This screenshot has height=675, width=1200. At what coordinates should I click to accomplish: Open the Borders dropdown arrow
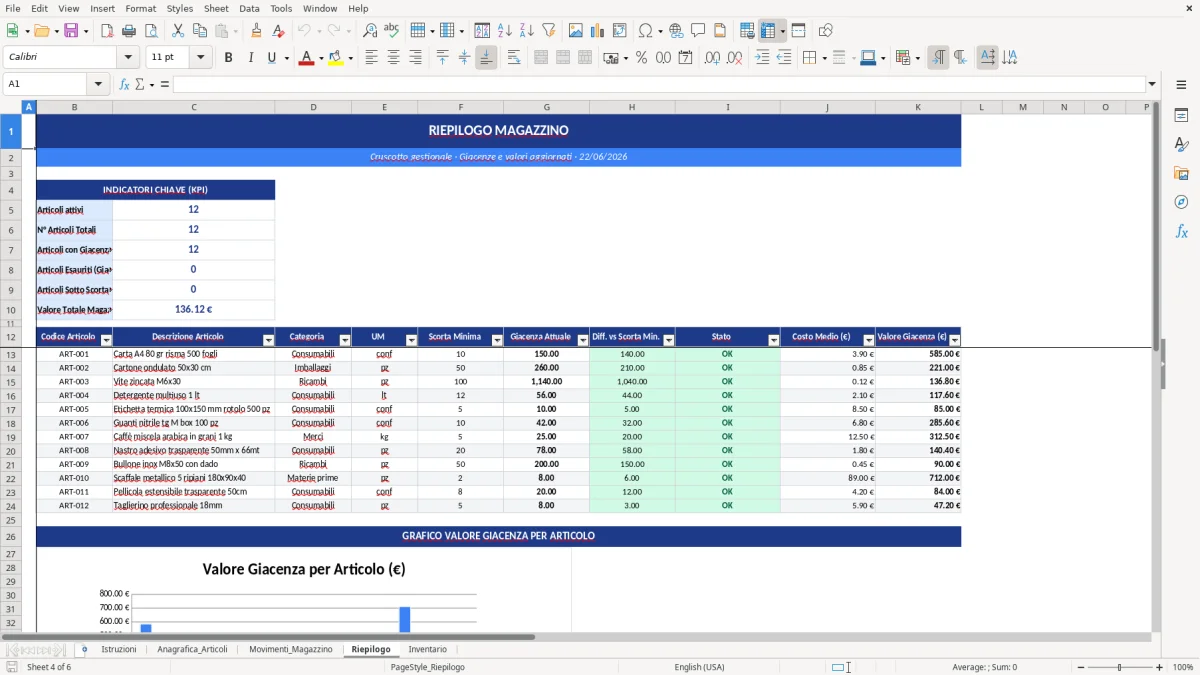[x=824, y=58]
